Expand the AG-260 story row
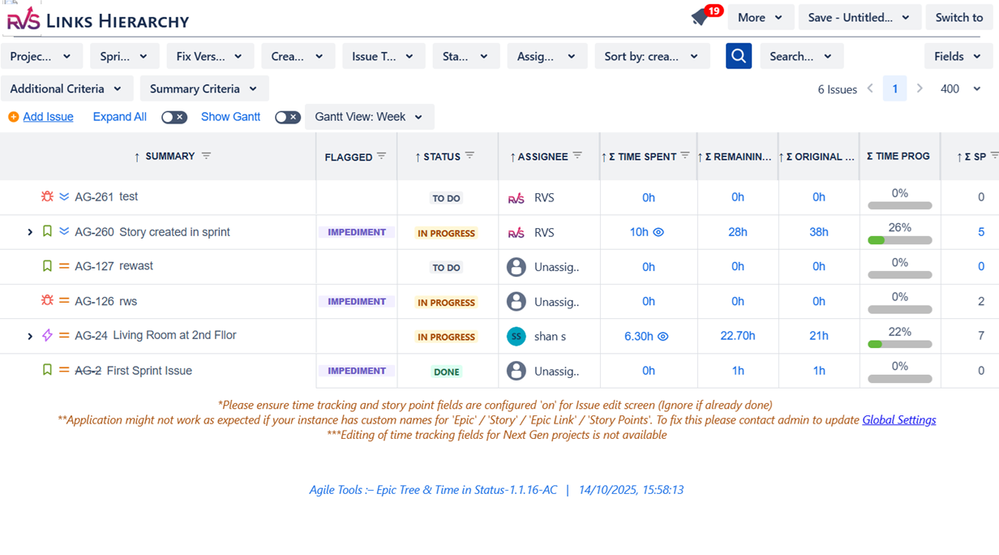999x555 pixels. 30,232
